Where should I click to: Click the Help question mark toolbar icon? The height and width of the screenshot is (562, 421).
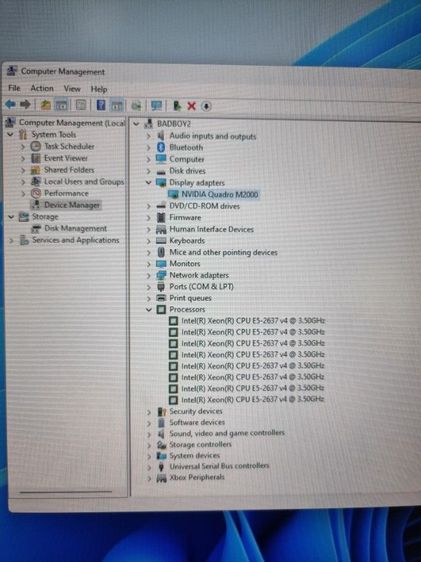pos(101,105)
